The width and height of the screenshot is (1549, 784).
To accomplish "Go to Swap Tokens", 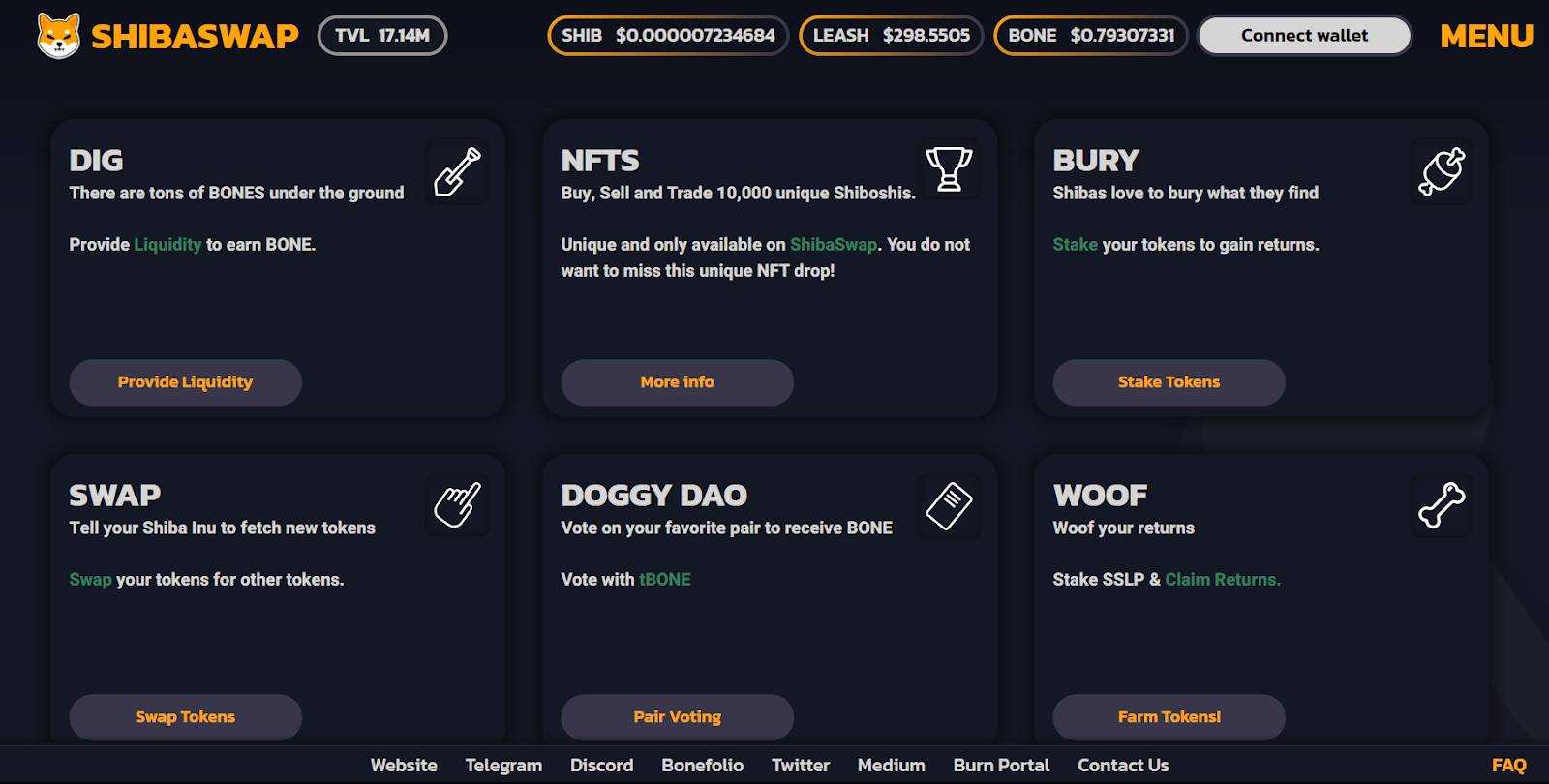I will pos(185,717).
